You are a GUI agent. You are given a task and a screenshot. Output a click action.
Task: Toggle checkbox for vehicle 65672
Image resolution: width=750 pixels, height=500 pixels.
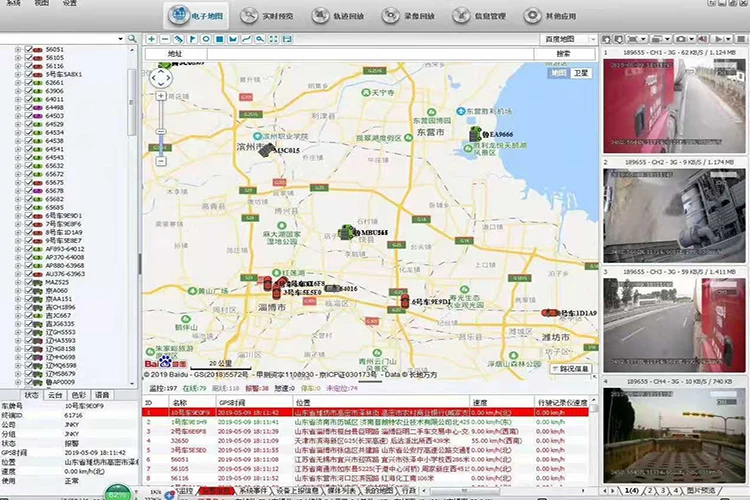coord(29,174)
